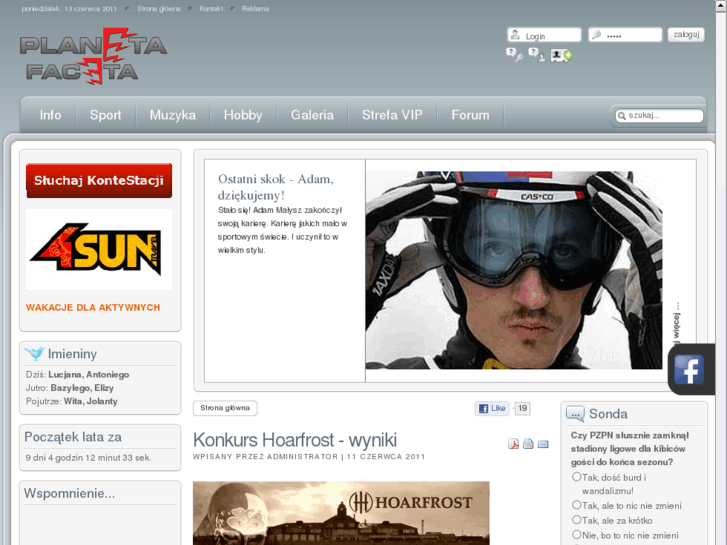The height and width of the screenshot is (545, 727).
Task: Click the 4SUN travel banner
Action: [99, 249]
